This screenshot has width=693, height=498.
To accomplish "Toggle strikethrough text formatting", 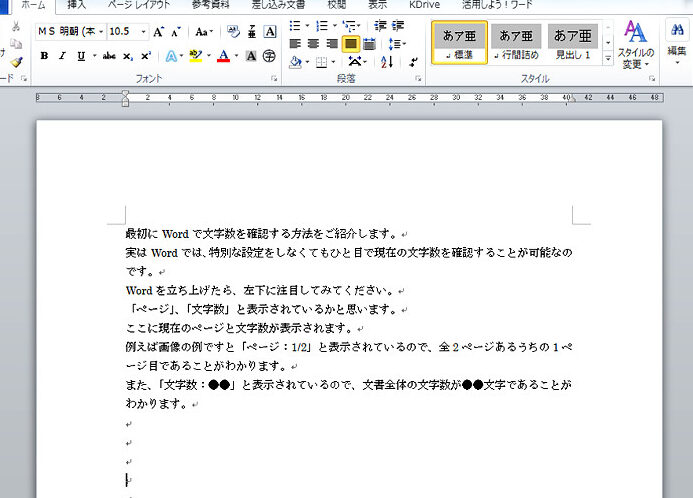I will pos(110,56).
